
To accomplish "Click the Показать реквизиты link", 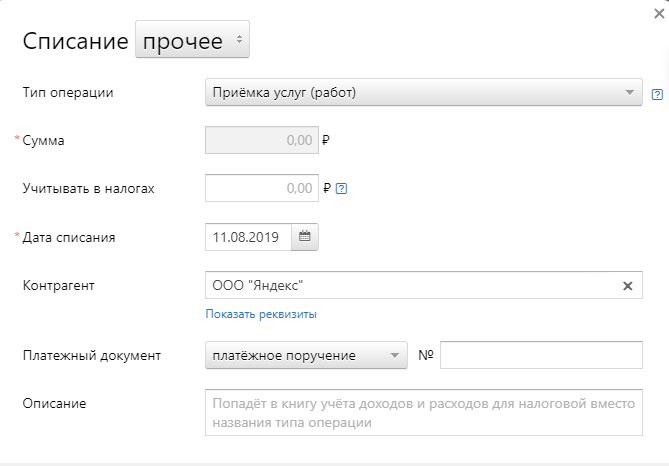I will 261,314.
